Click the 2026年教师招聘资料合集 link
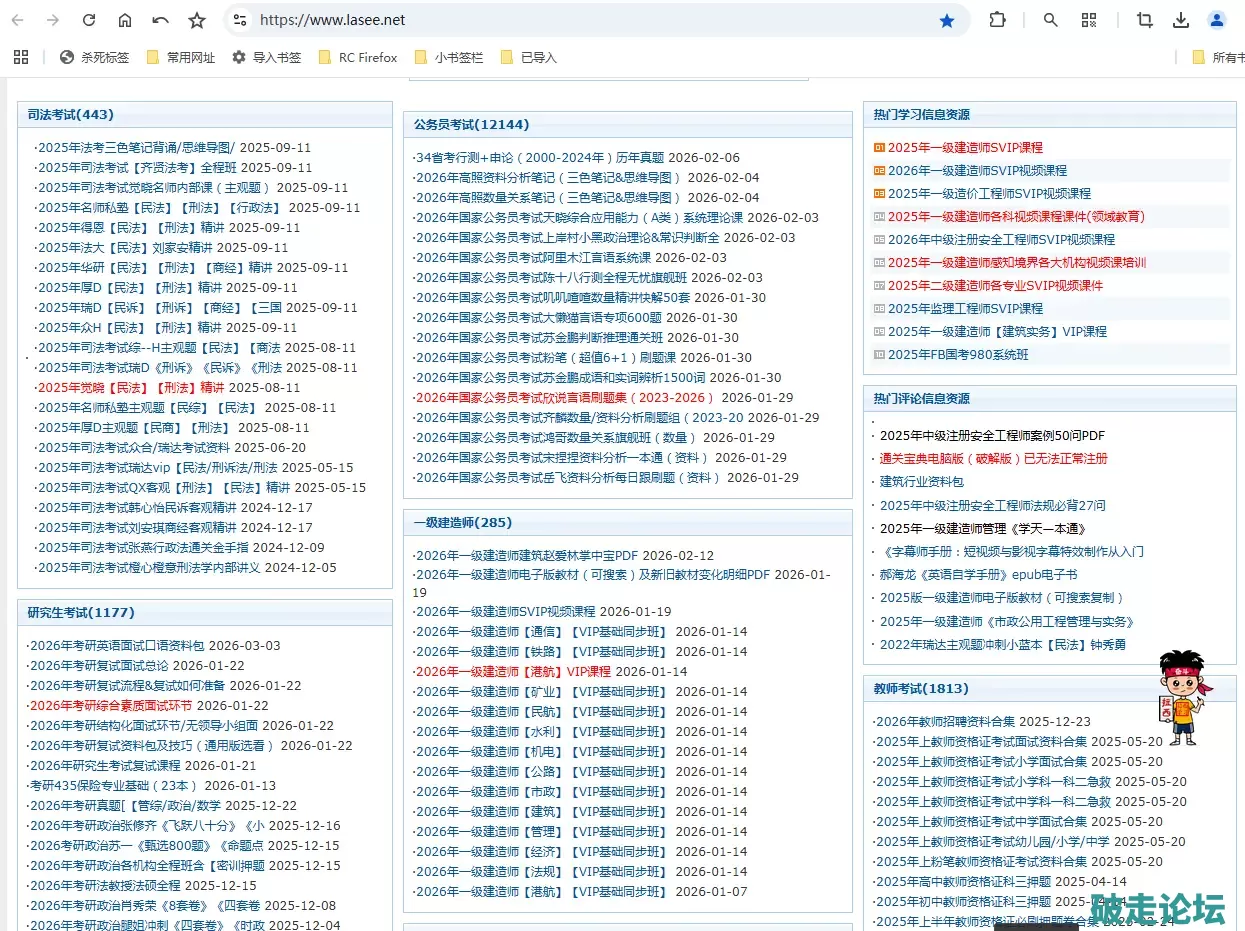Screen dimensions: 1245x931 coord(945,721)
